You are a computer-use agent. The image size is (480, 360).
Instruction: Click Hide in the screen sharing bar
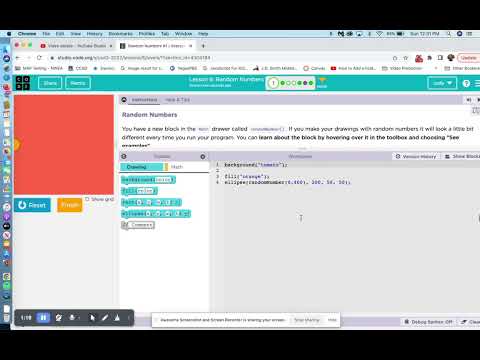pos(332,320)
